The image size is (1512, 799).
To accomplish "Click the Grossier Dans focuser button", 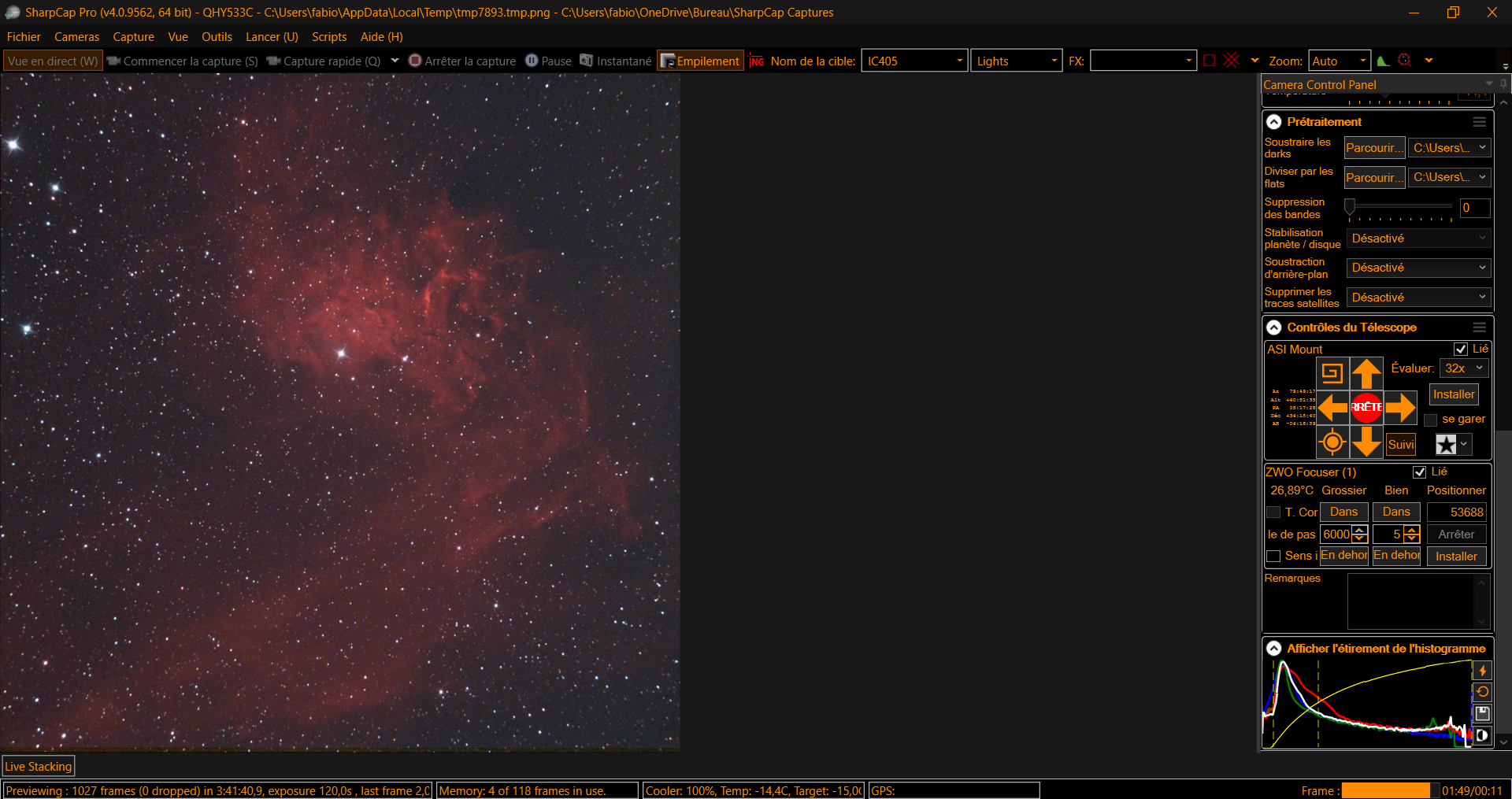I will pyautogui.click(x=1343, y=512).
